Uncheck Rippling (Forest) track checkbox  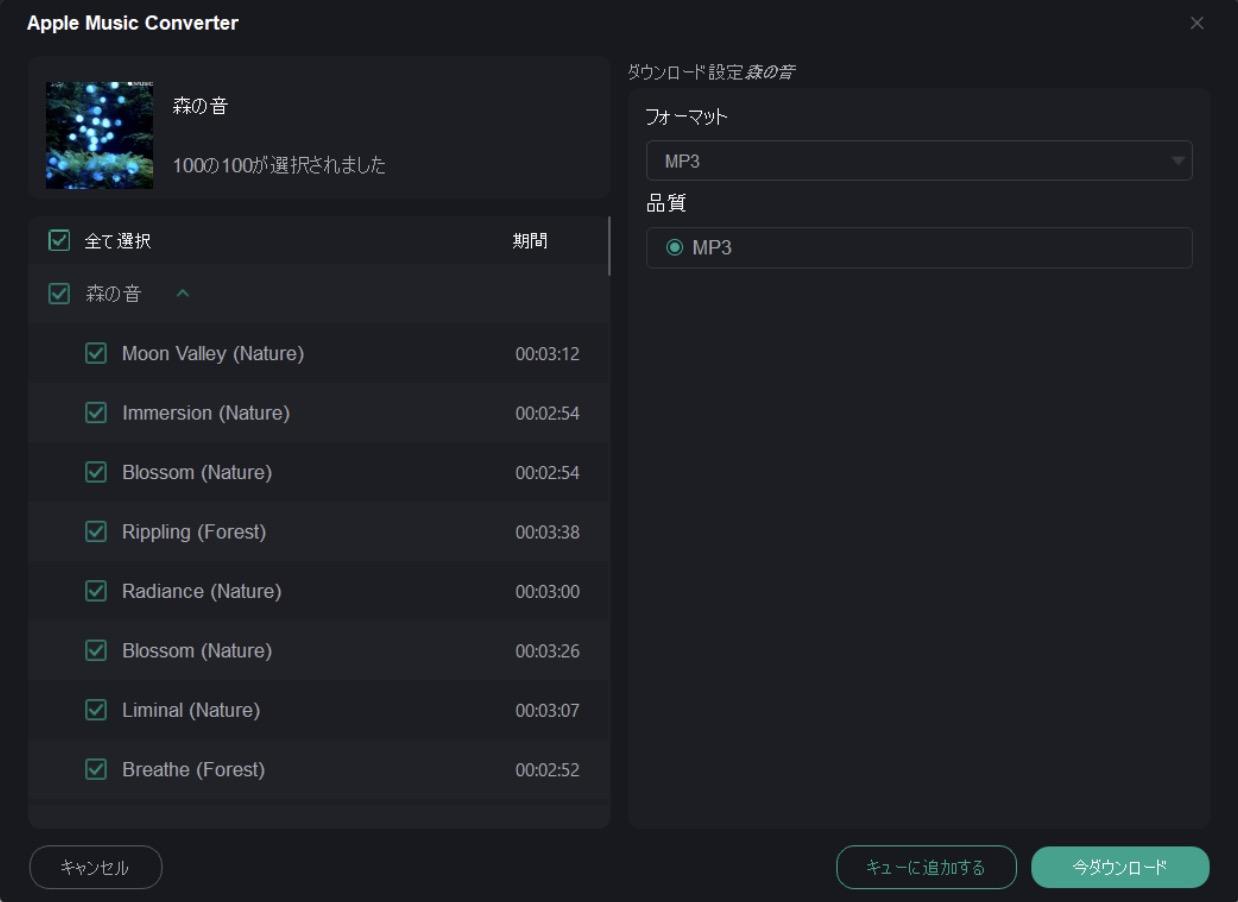(96, 532)
